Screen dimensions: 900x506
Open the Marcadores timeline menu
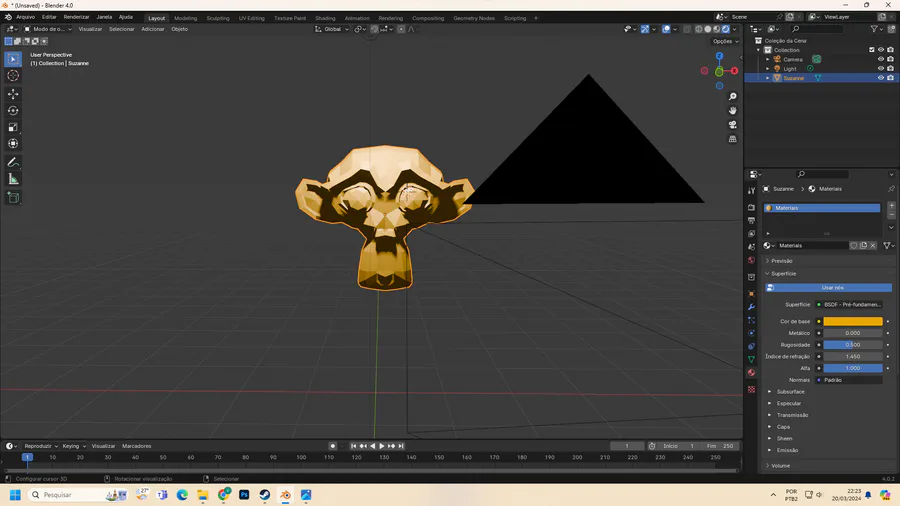pyautogui.click(x=137, y=446)
